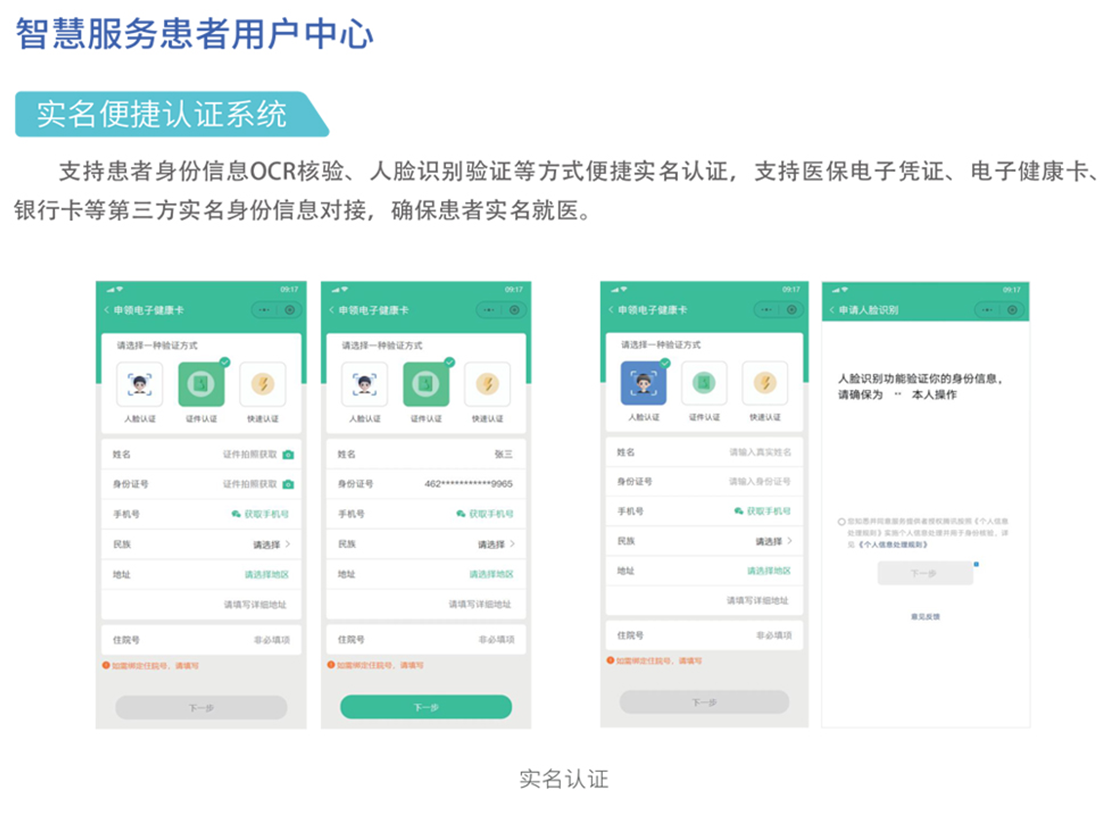Choose 快速认证 lightning icon in the second phone
Viewport: 1110px width, 815px height.
coord(487,385)
